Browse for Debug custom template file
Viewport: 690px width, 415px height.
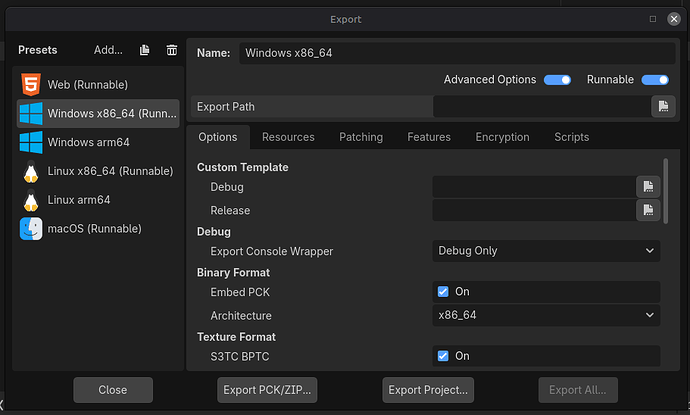click(648, 187)
